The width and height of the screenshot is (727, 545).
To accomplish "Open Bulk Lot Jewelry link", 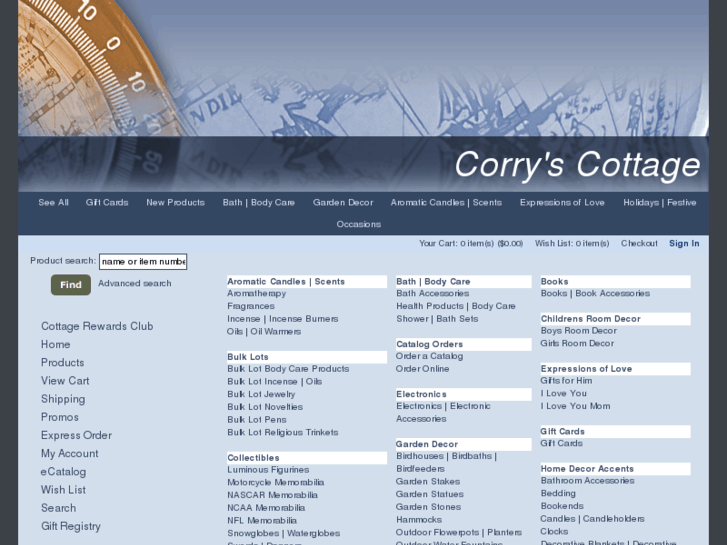I will pyautogui.click(x=261, y=394).
